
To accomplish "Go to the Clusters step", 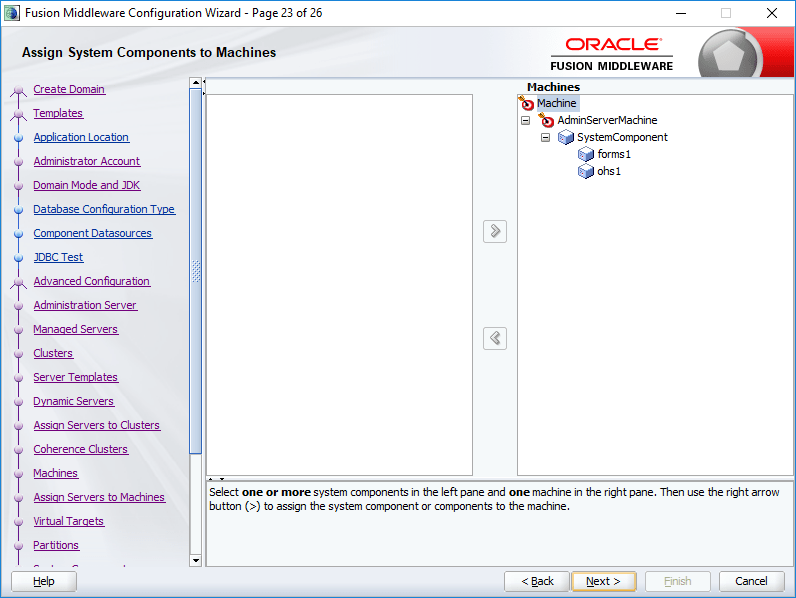I will (x=53, y=353).
